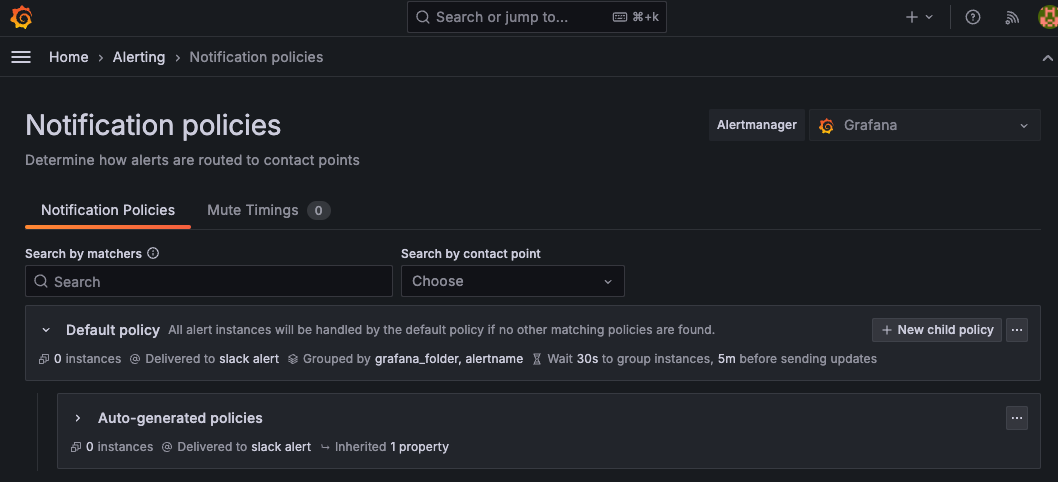
Task: Switch to the Notification Policies tab
Action: (108, 210)
